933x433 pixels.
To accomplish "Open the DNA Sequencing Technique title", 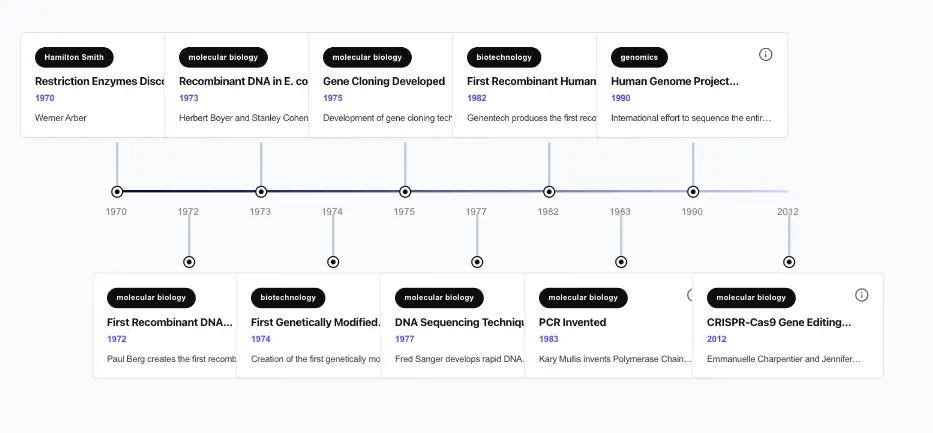I will 459,322.
